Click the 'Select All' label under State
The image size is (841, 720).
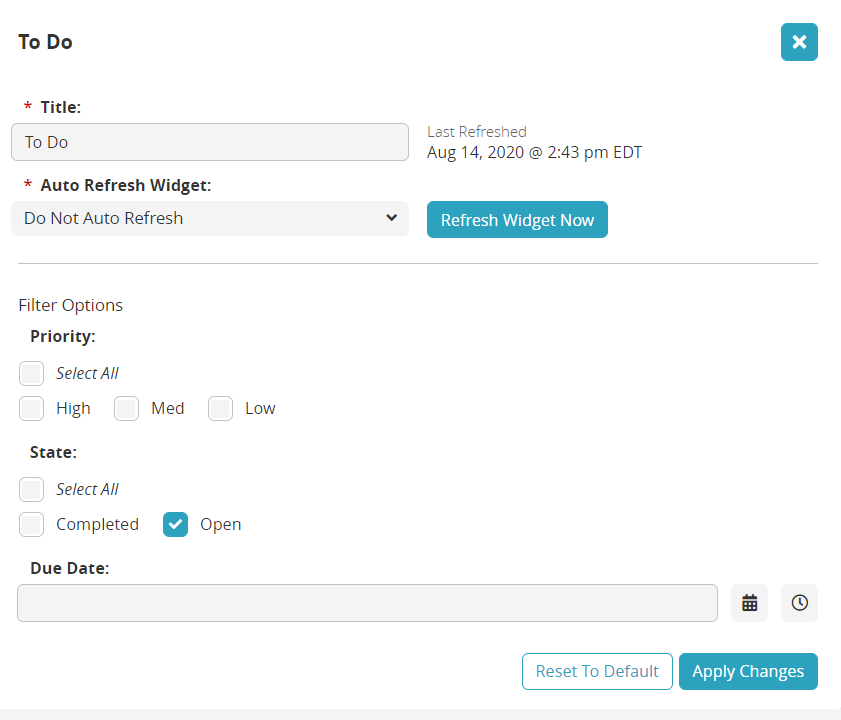[87, 489]
